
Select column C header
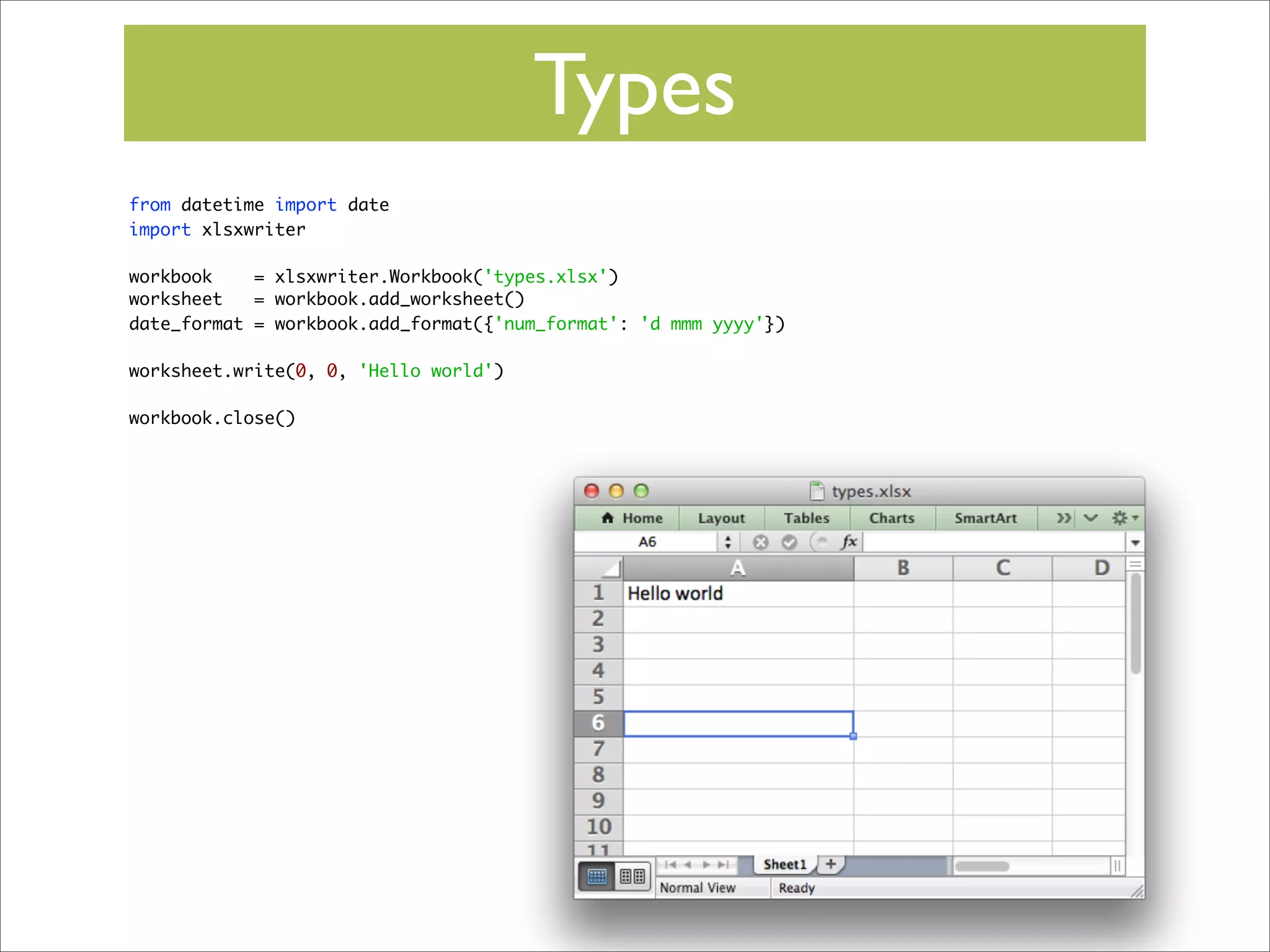pos(1002,568)
